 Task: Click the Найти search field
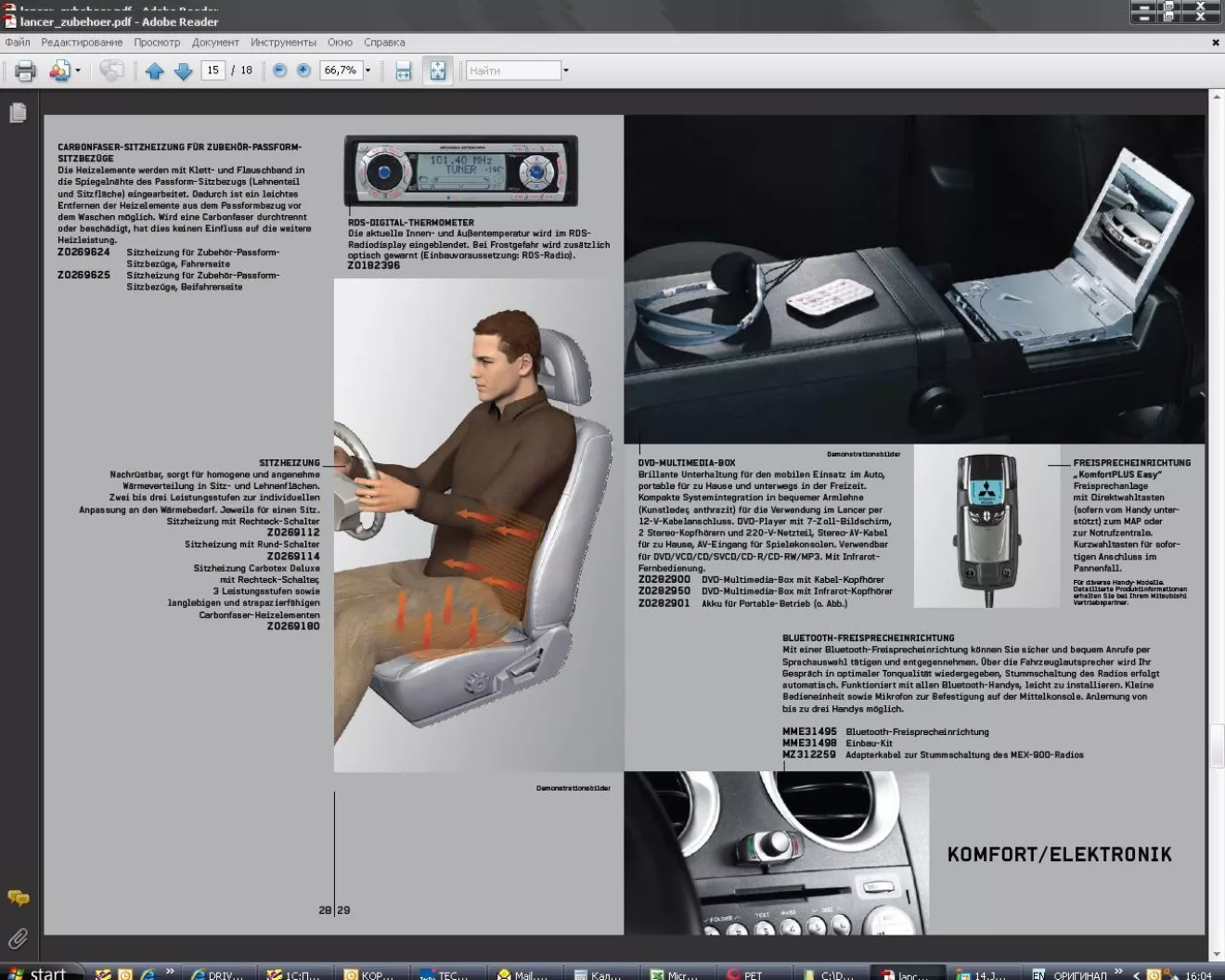(513, 71)
